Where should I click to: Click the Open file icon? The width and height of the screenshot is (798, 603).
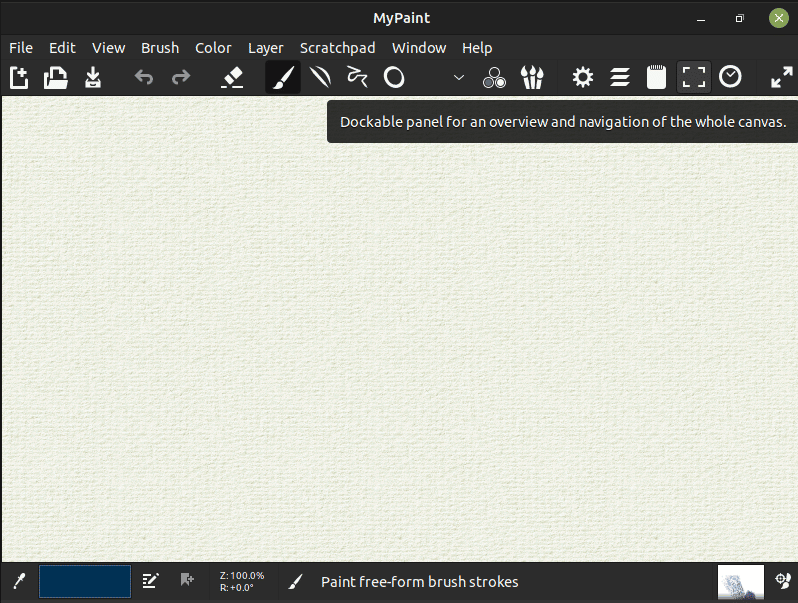(55, 78)
